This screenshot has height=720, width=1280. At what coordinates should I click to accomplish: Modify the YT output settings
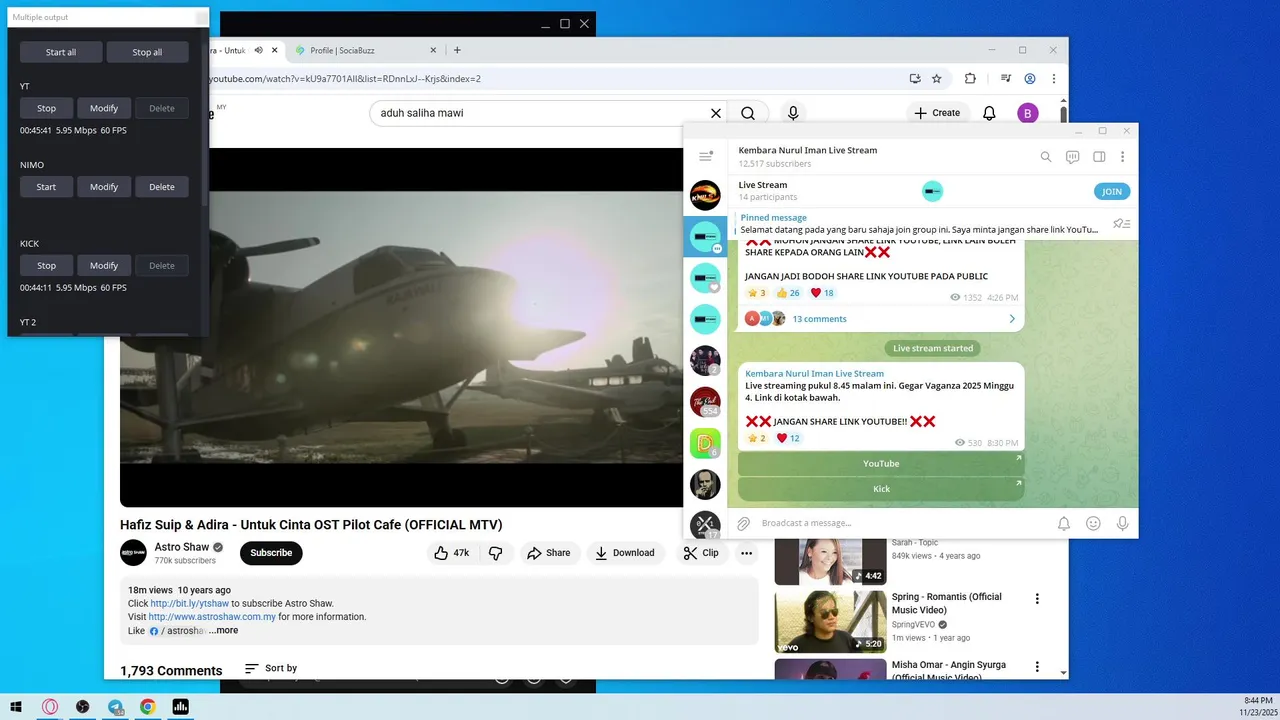click(x=104, y=108)
